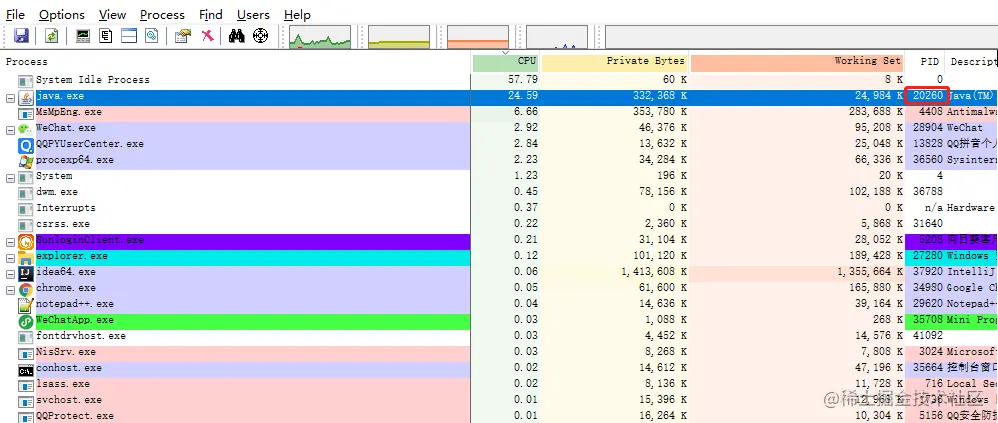Open the Options menu

point(62,14)
